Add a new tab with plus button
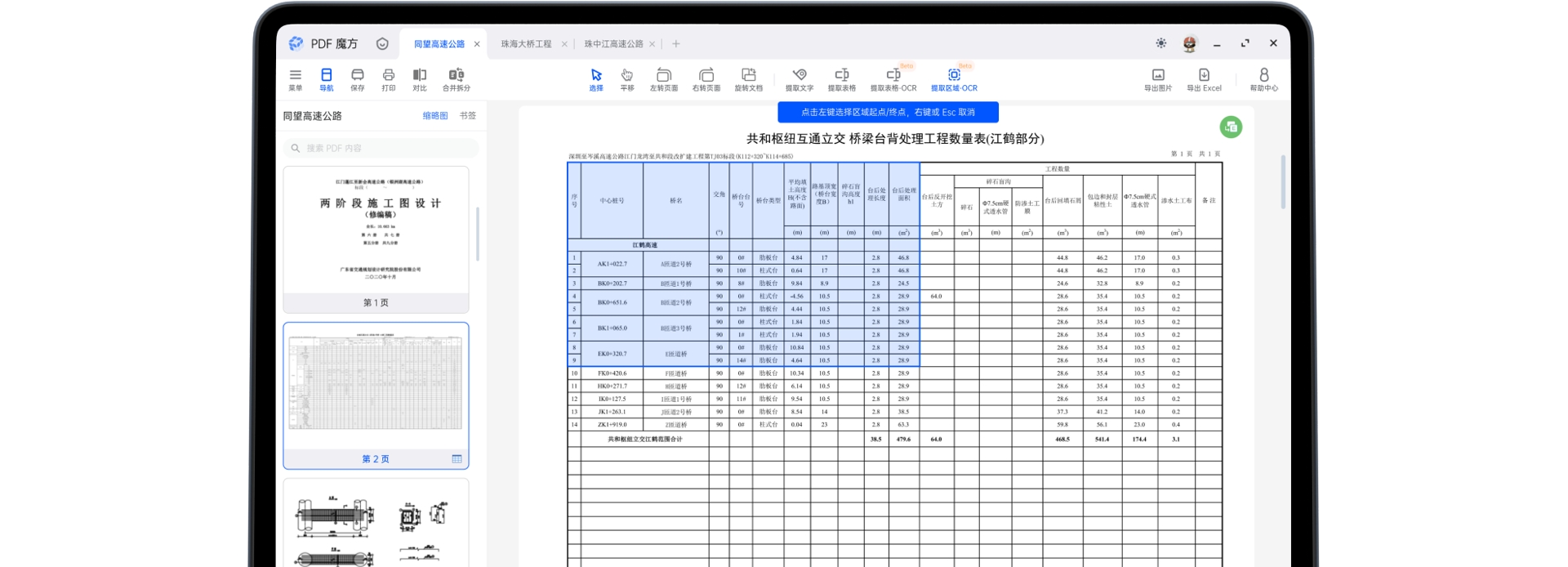 pyautogui.click(x=676, y=44)
